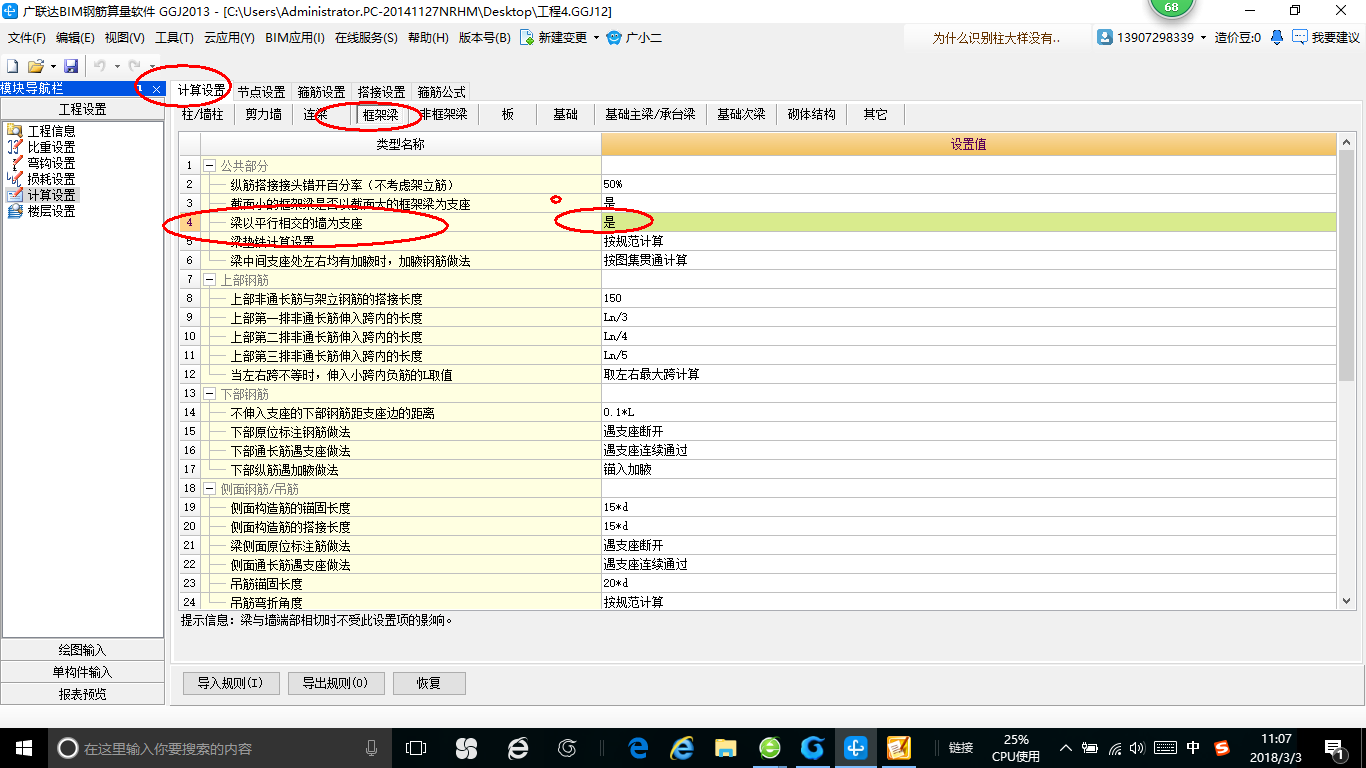Open 损耗设置 in navigation panel

pos(51,179)
